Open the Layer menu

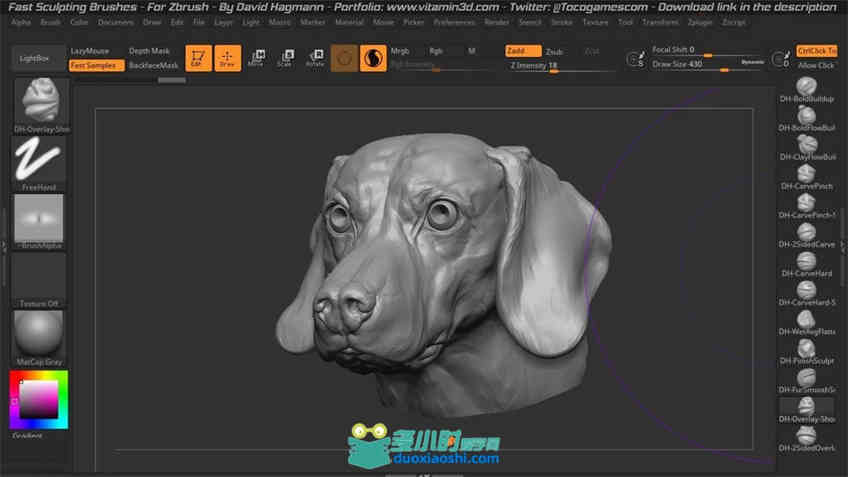pos(223,23)
